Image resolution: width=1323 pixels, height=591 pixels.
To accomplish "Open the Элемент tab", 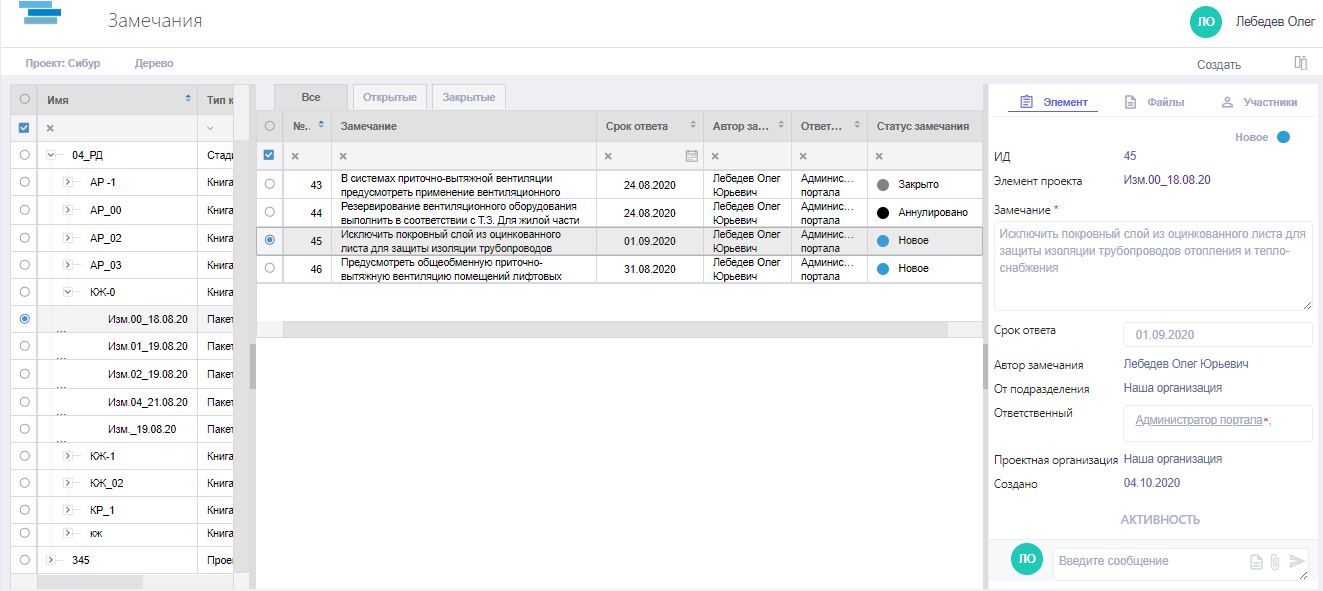I will [x=1052, y=102].
